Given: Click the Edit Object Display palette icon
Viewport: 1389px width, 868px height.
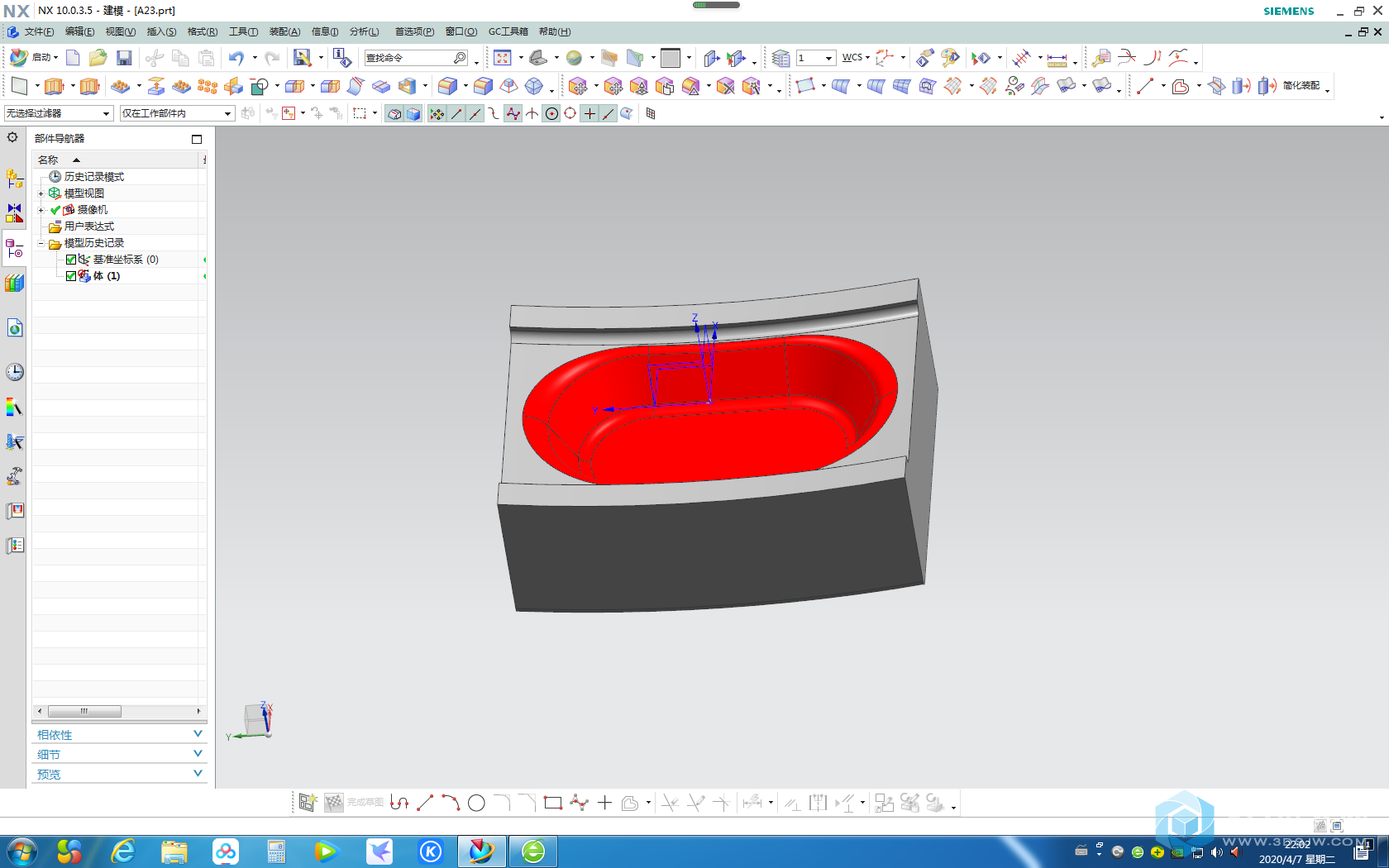Looking at the screenshot, I should point(950,58).
